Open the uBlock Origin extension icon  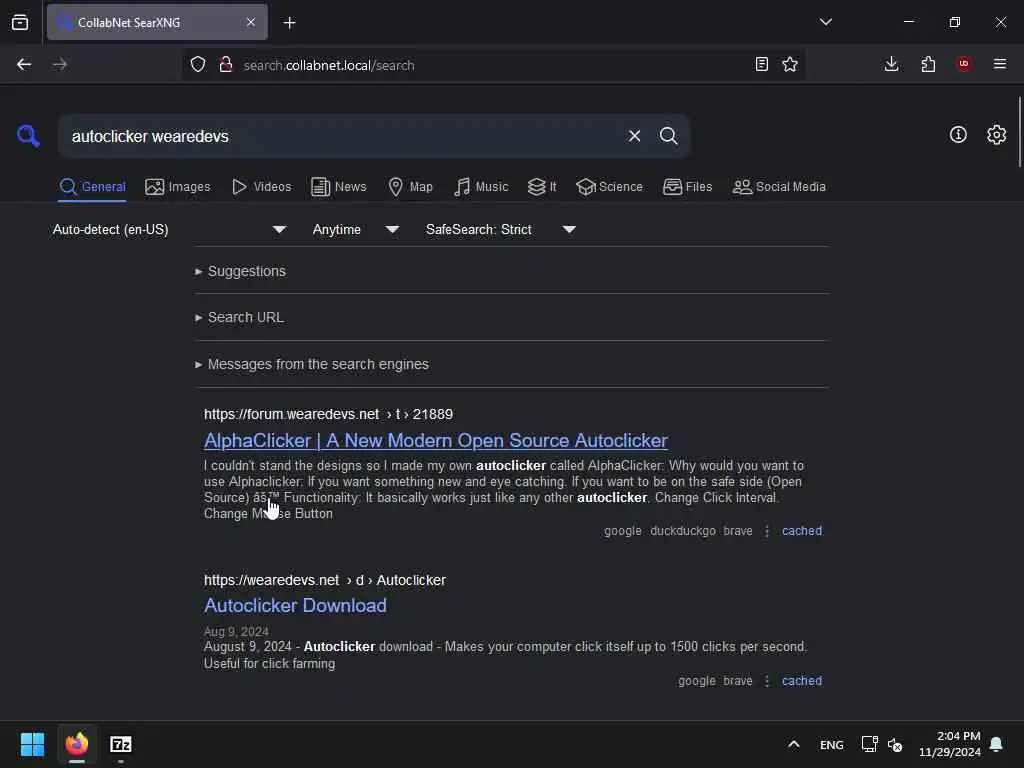click(x=964, y=64)
